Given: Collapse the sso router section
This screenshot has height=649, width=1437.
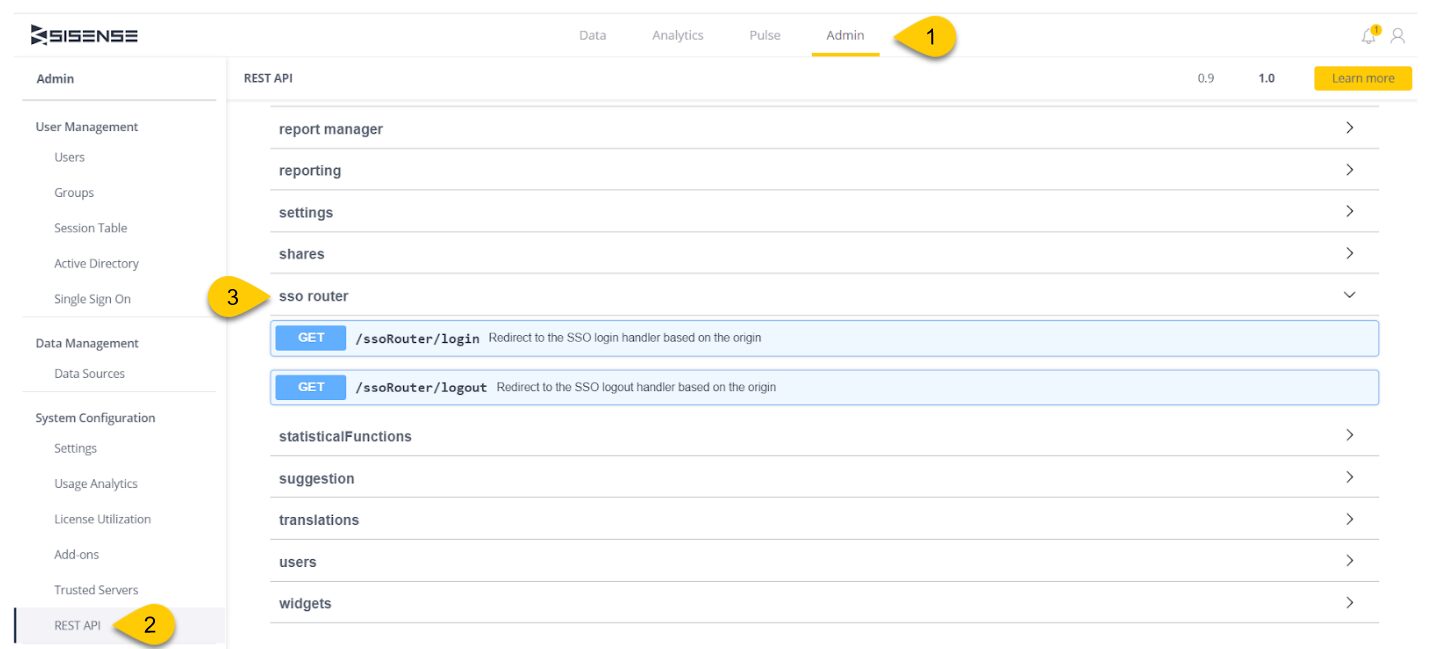Looking at the screenshot, I should coord(1349,295).
